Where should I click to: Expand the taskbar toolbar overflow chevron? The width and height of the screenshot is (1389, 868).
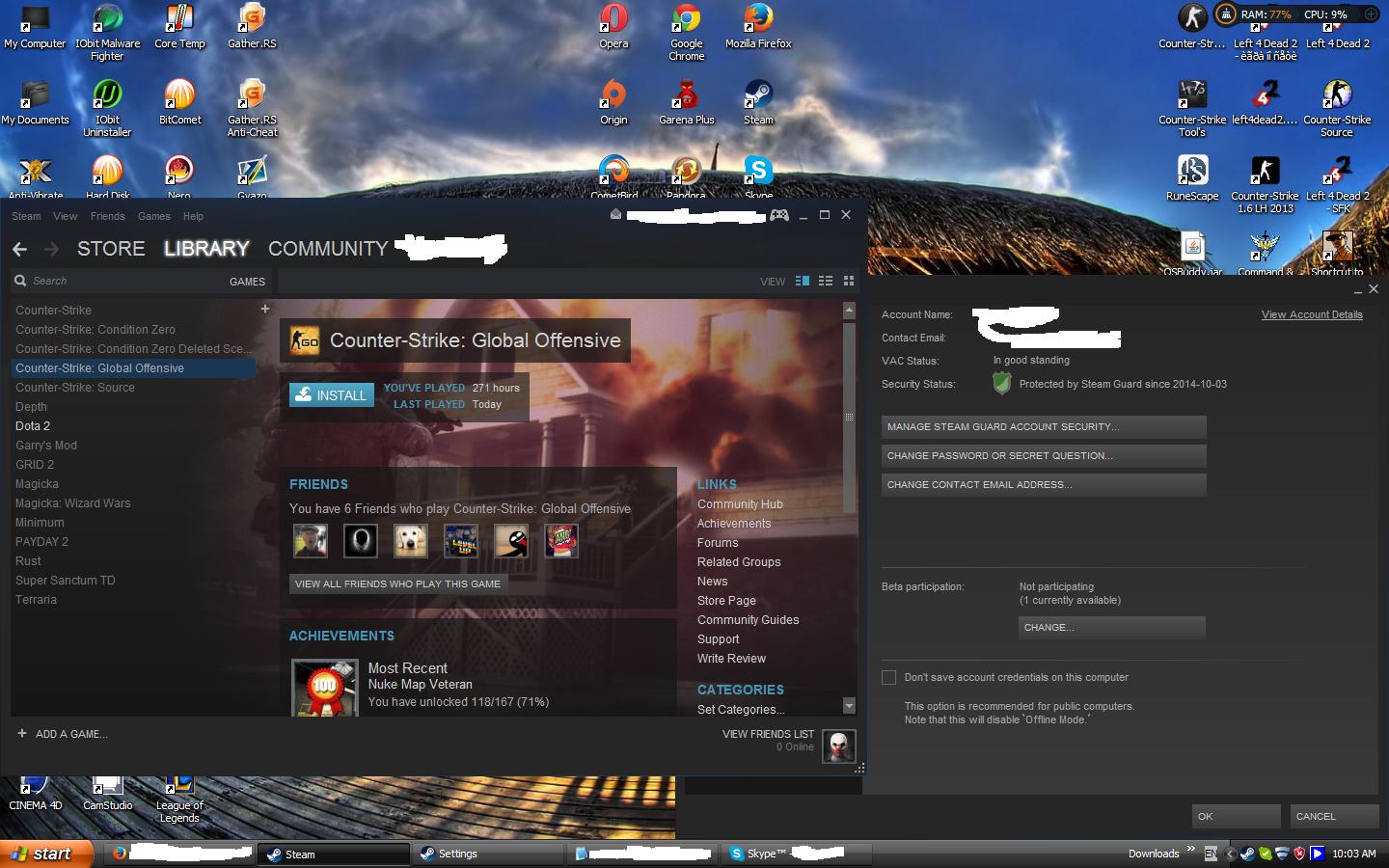coord(1191,850)
